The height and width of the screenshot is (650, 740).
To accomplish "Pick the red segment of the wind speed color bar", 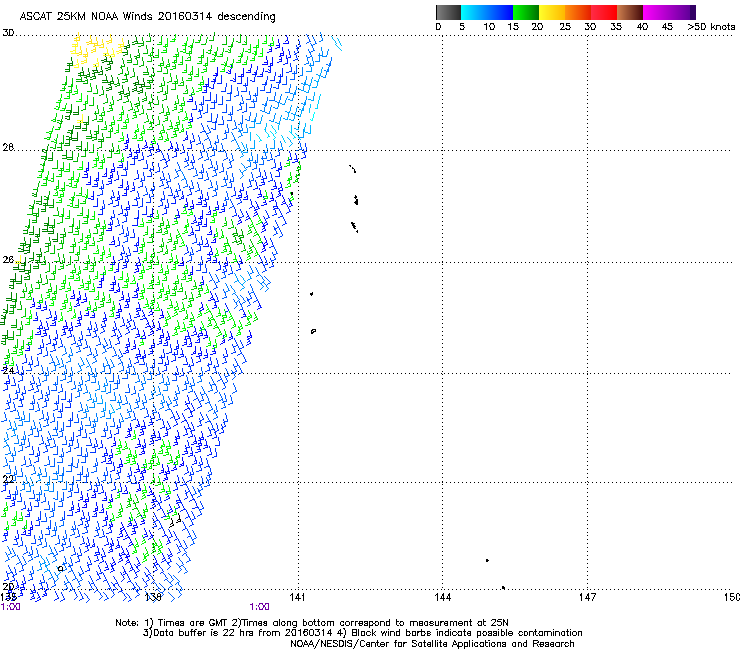I will pyautogui.click(x=604, y=12).
